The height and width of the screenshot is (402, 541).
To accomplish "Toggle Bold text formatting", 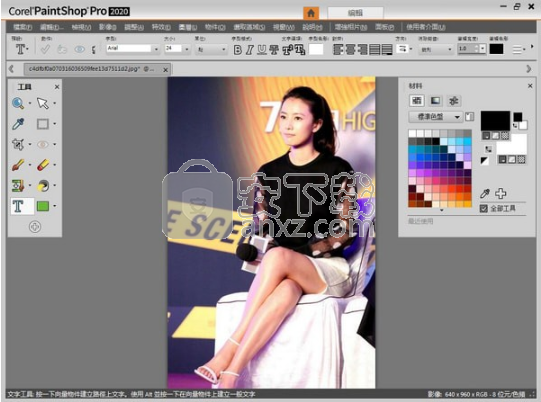I will (237, 50).
